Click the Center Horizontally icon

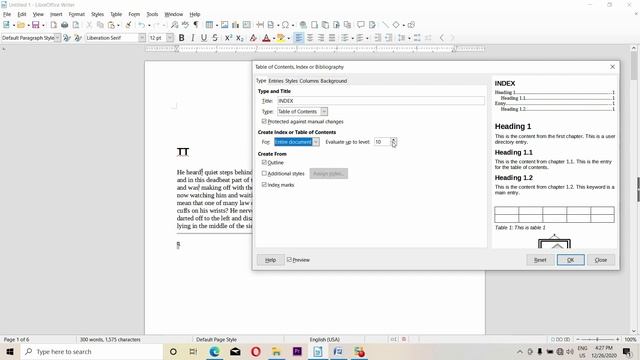pos(310,38)
